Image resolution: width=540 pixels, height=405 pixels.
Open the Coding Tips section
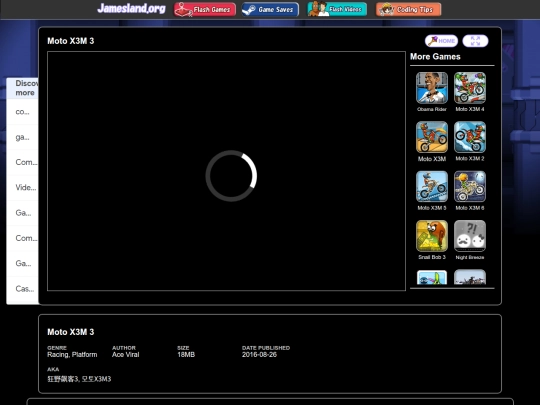pos(408,9)
